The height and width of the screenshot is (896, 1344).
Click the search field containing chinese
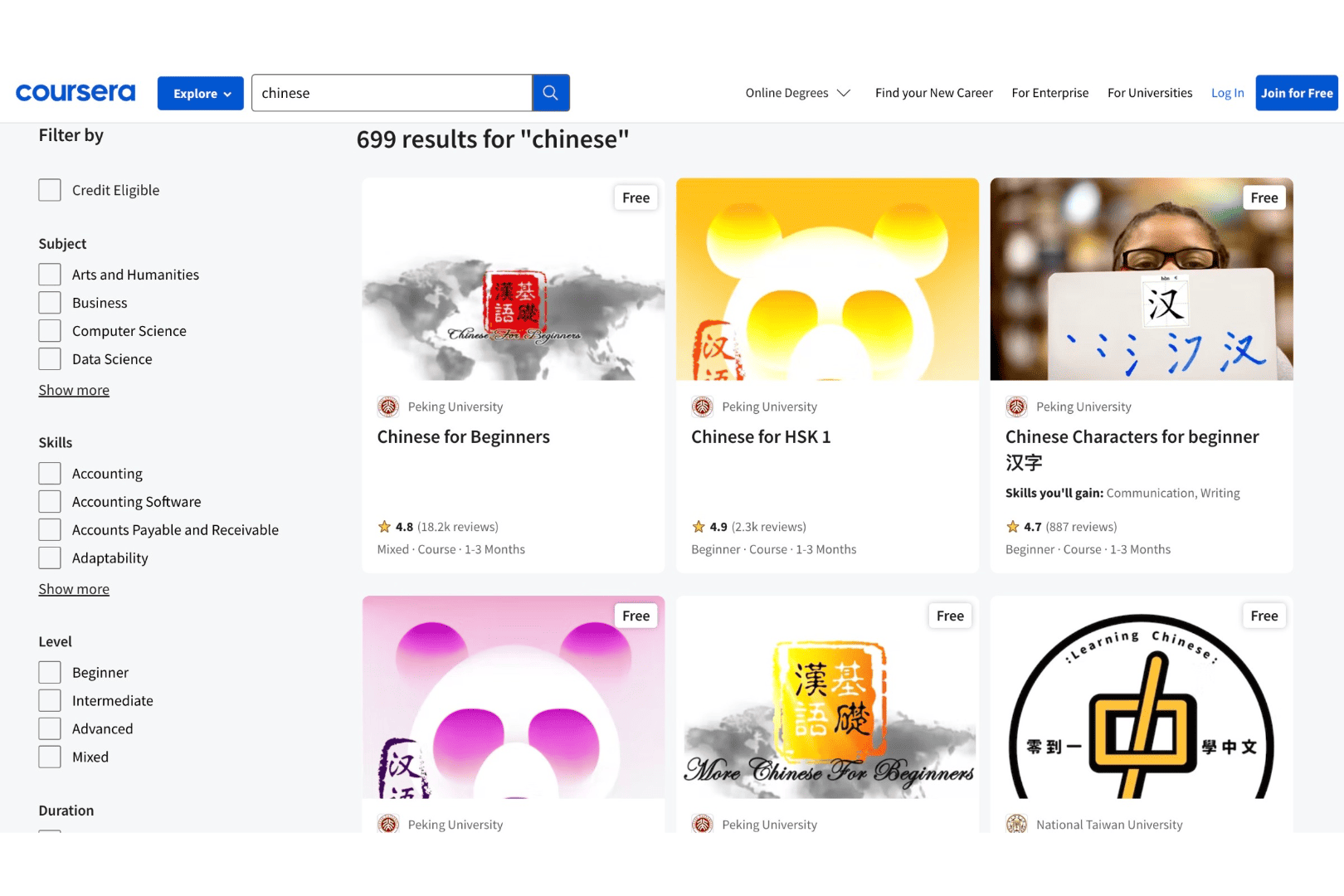click(x=392, y=93)
